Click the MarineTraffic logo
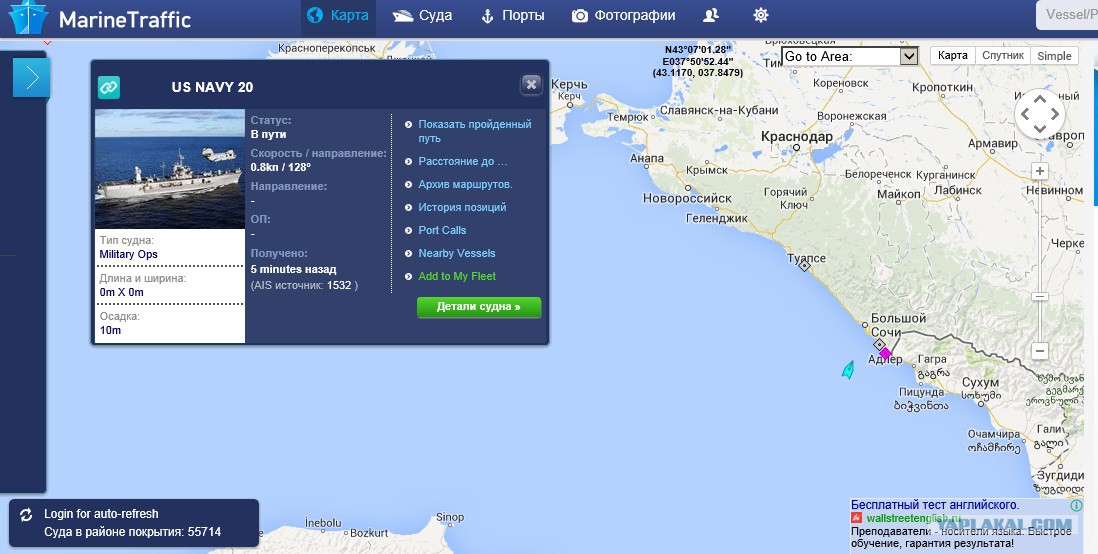The width and height of the screenshot is (1098, 554). tap(99, 18)
